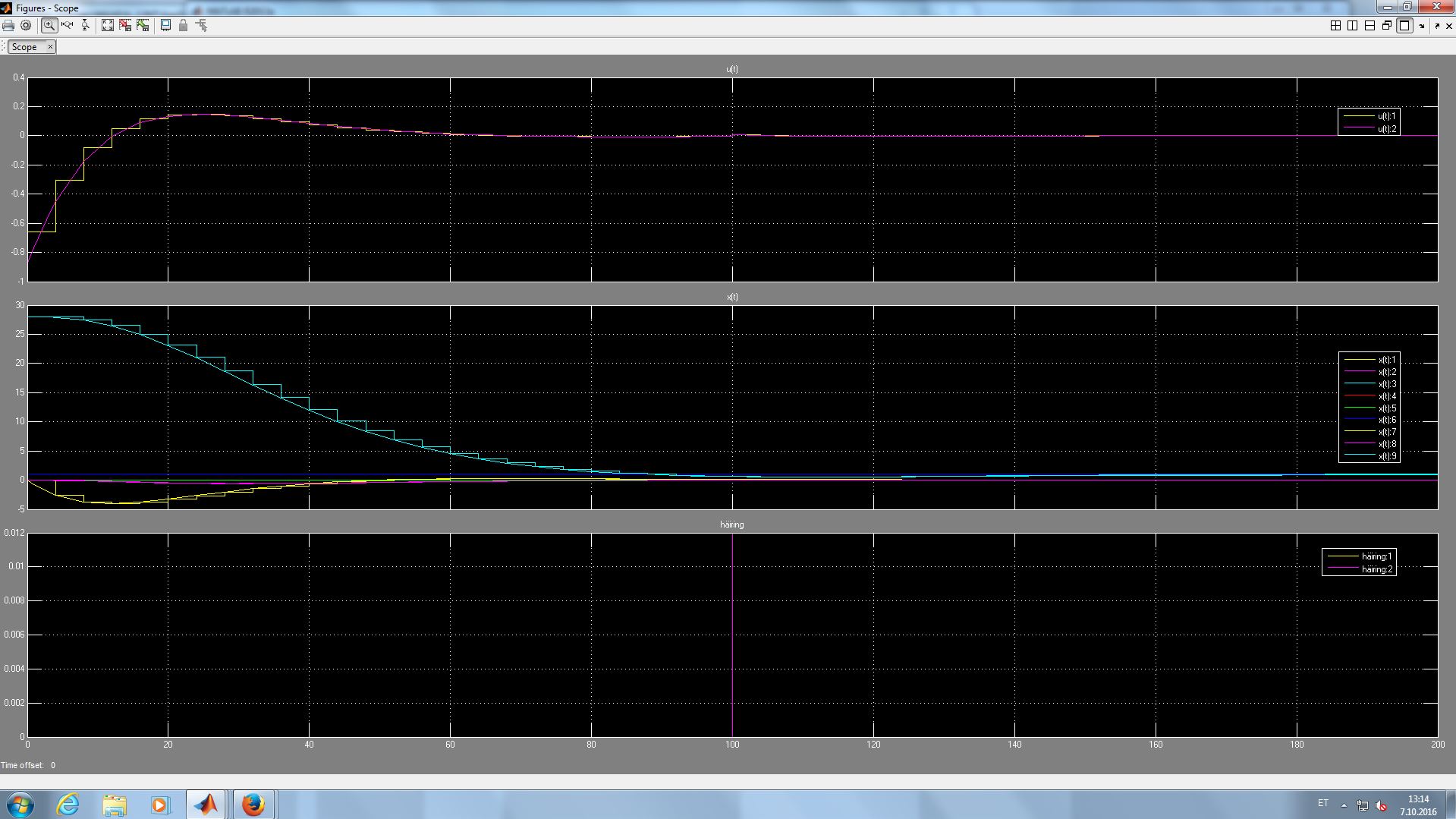Select the Zoom tool magnifier icon
The width and height of the screenshot is (1456, 819).
click(49, 26)
